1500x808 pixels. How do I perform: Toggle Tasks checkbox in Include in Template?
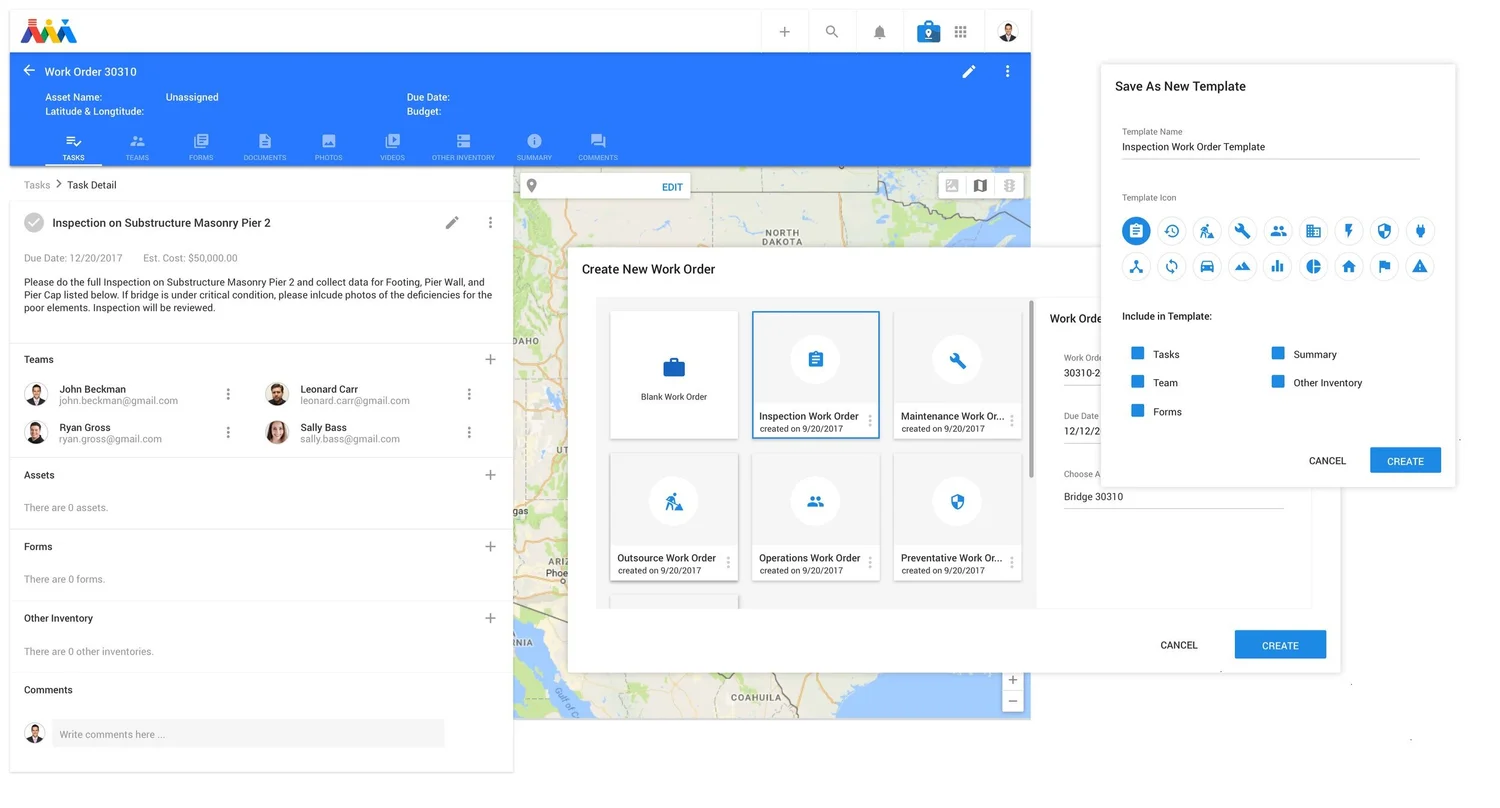[x=1137, y=353]
